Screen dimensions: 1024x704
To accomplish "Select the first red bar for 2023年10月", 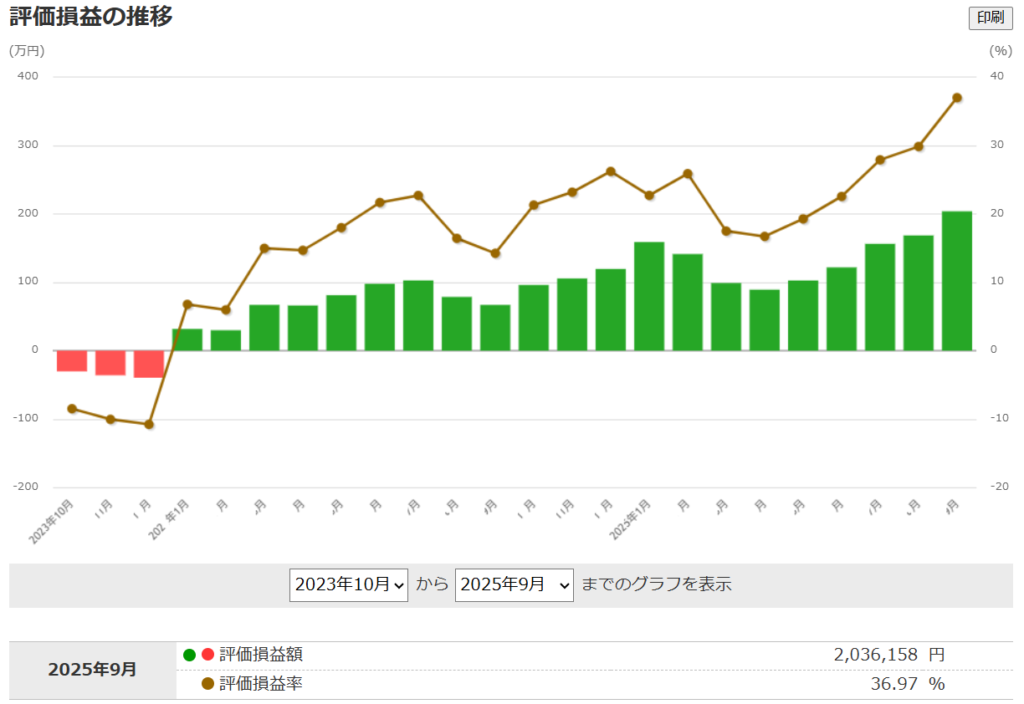I will (x=72, y=361).
